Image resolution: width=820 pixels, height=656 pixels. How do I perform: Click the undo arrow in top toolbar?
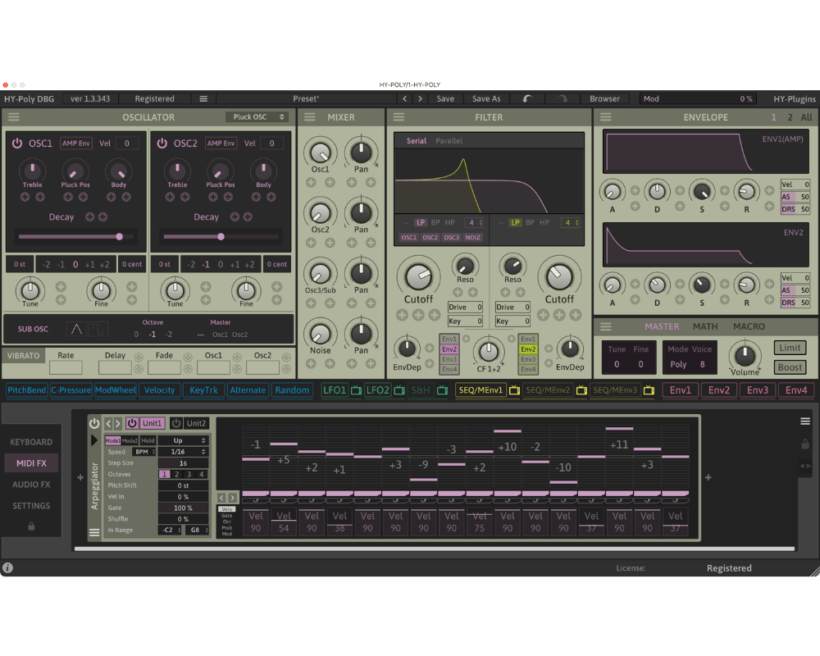526,99
